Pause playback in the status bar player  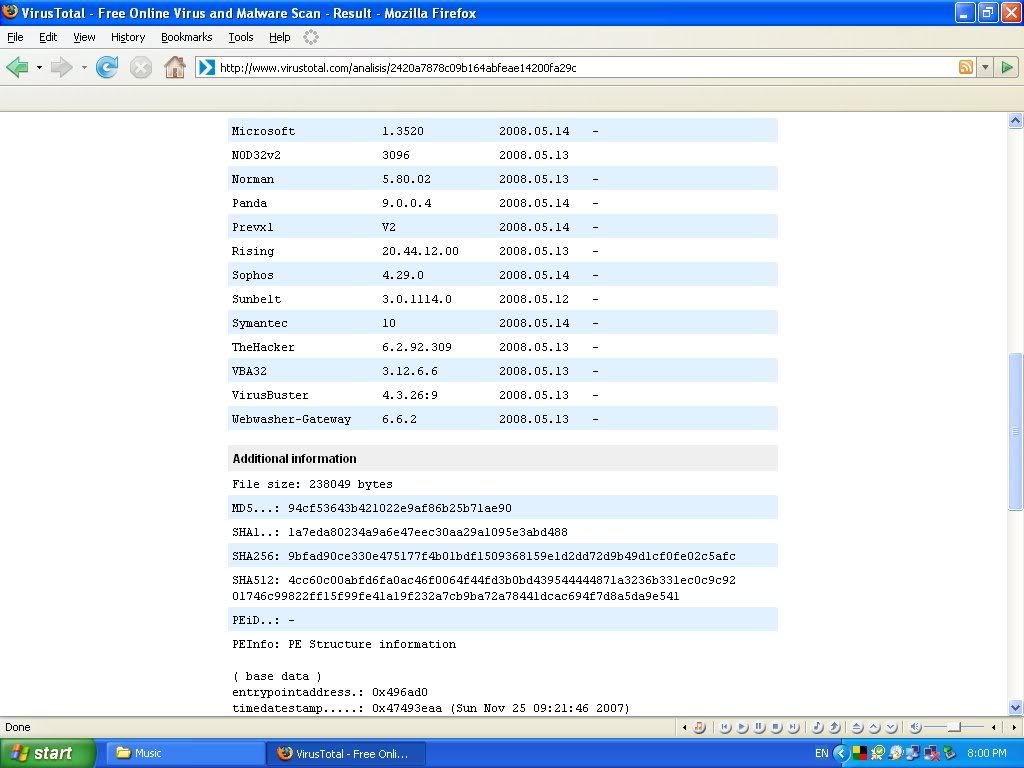tap(759, 727)
